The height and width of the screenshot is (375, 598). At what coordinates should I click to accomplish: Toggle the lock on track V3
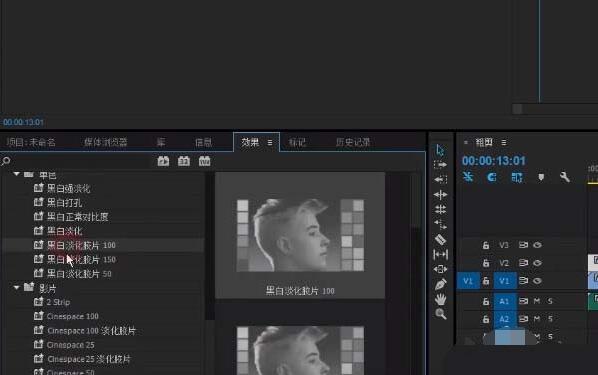(486, 245)
